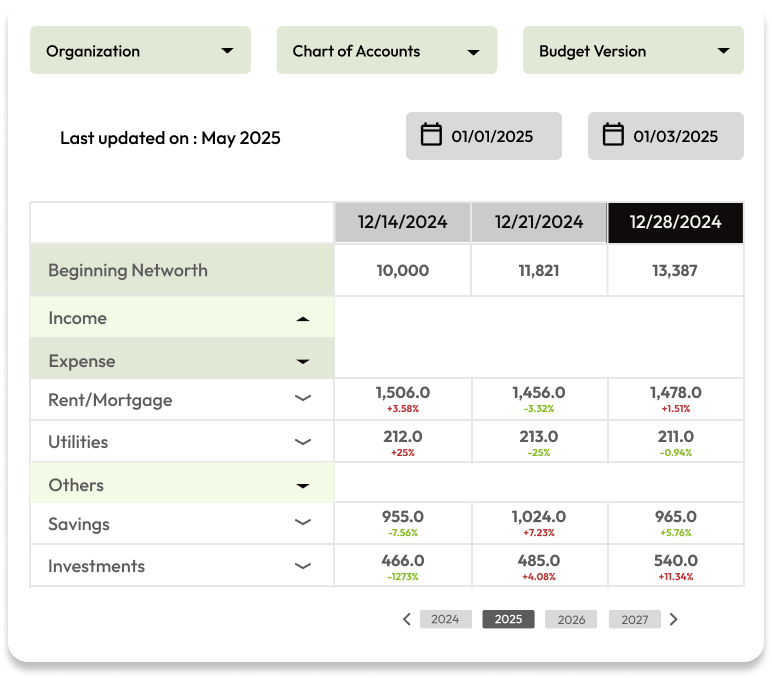Expand the Utilities row chevron
This screenshot has width=772, height=678.
(x=303, y=442)
